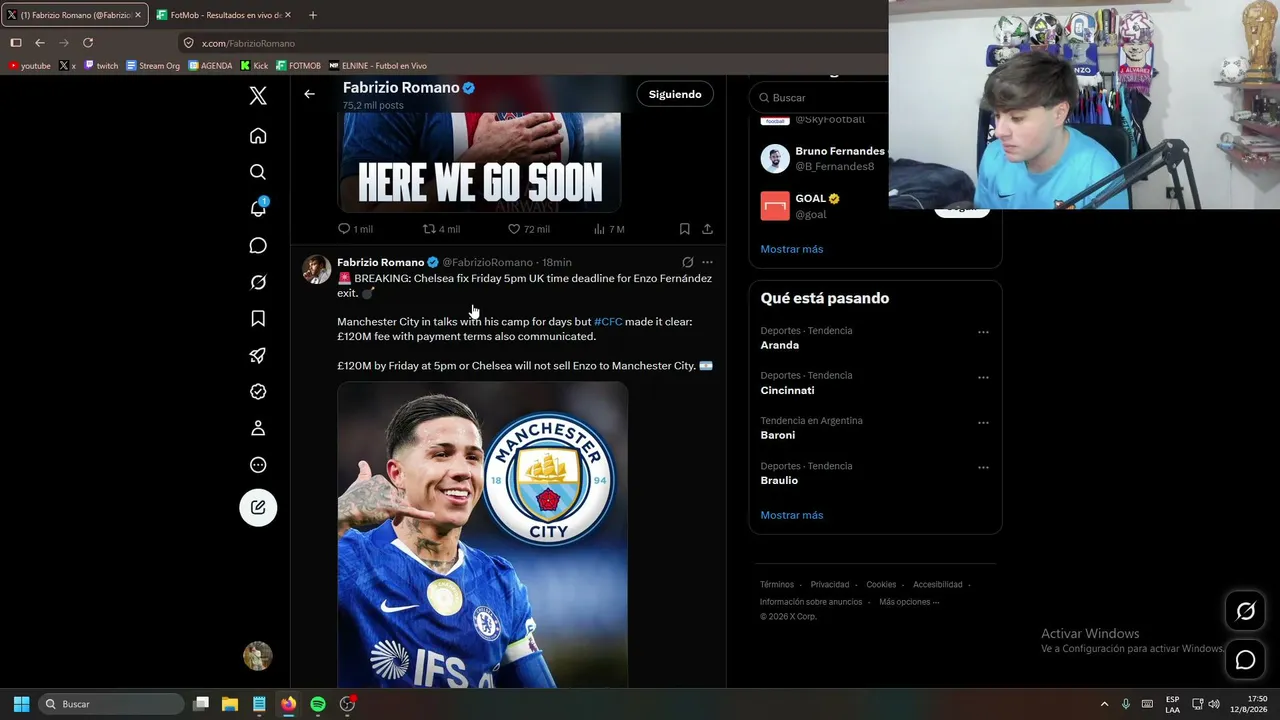Open the youtube bookmark
This screenshot has height=720, width=1280.
29,66
